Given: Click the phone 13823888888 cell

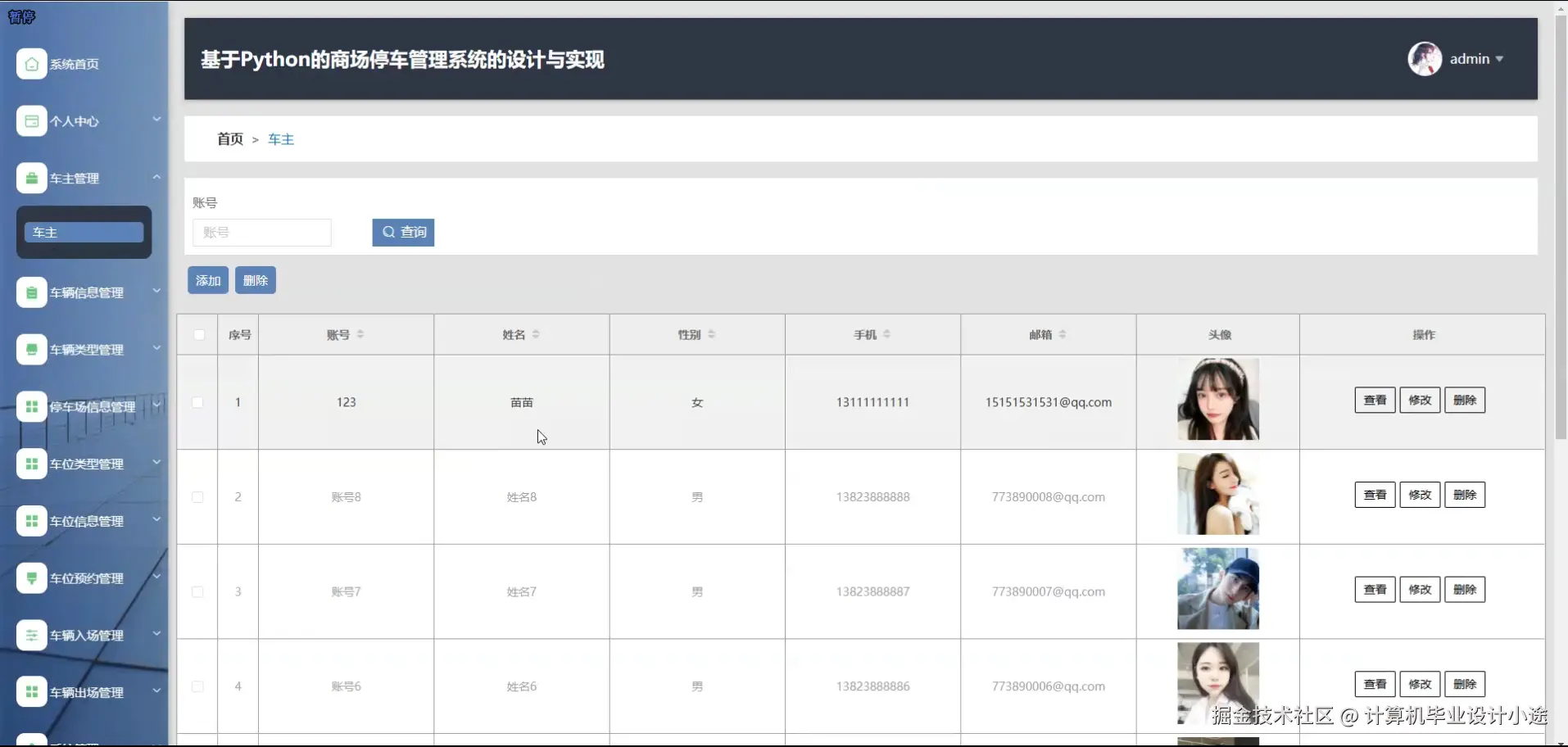Looking at the screenshot, I should (x=872, y=497).
